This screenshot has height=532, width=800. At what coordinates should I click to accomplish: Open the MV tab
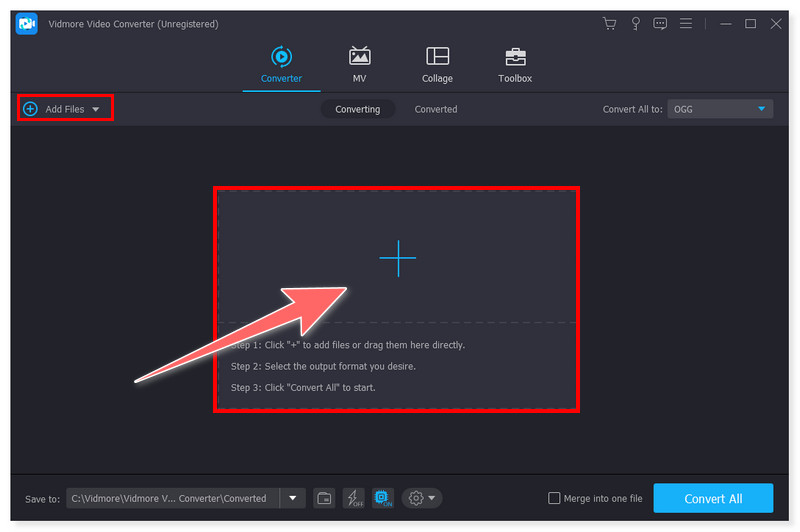pos(359,64)
